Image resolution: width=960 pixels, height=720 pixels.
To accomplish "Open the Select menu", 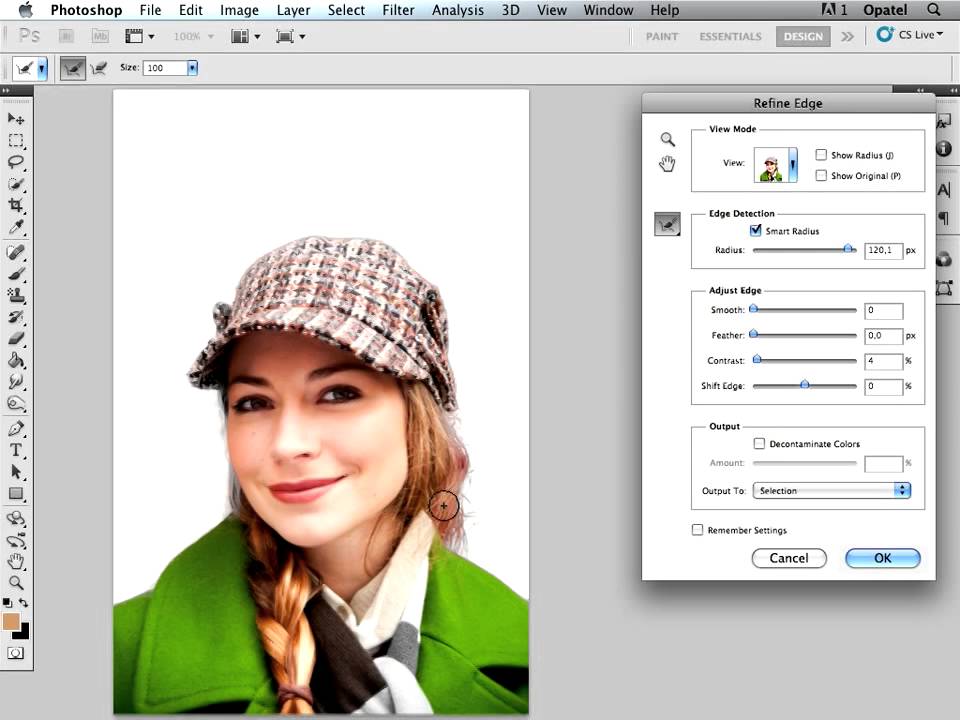I will tap(346, 10).
